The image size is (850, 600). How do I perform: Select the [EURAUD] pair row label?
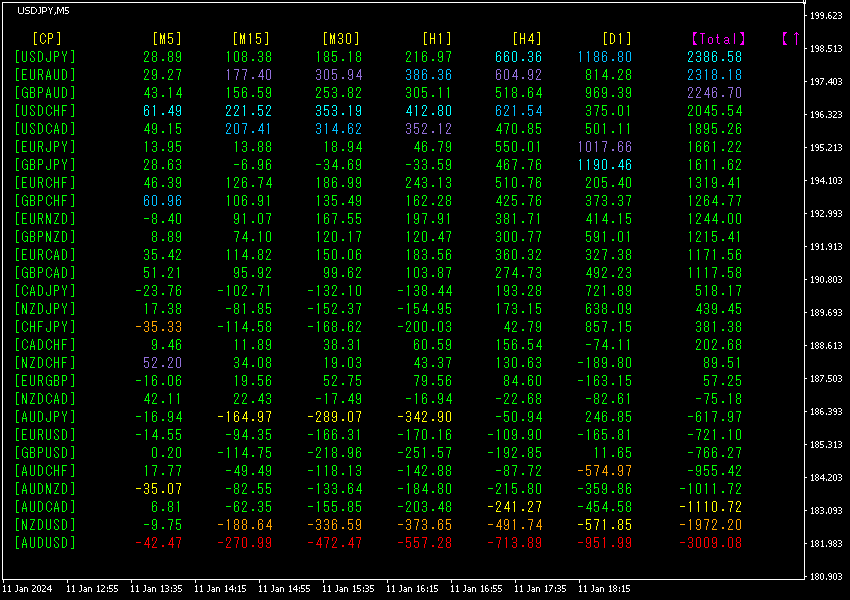pyautogui.click(x=45, y=74)
